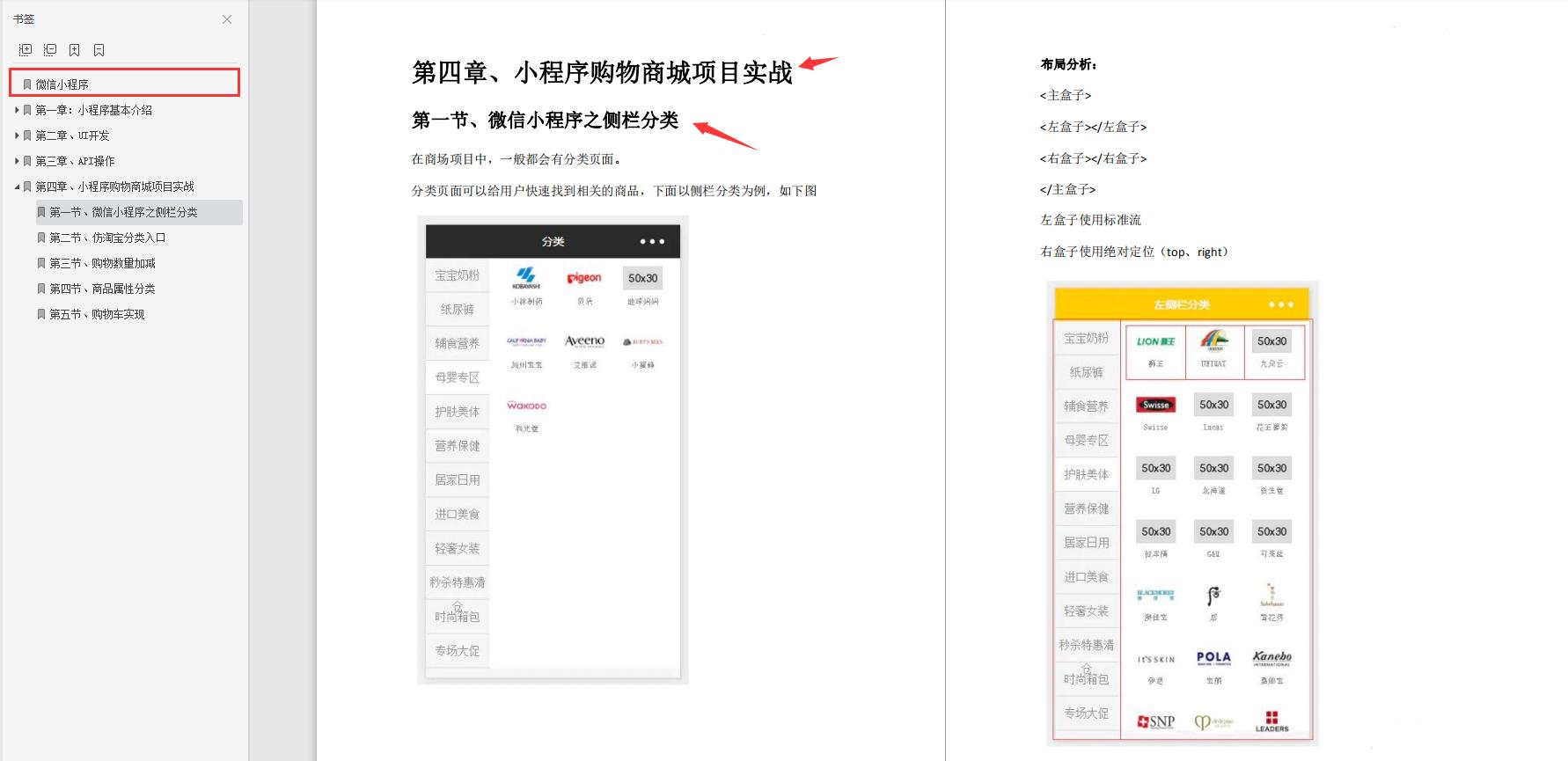
Task: Expand the 第三章、API操作 bookmark arrow
Action: 17,161
